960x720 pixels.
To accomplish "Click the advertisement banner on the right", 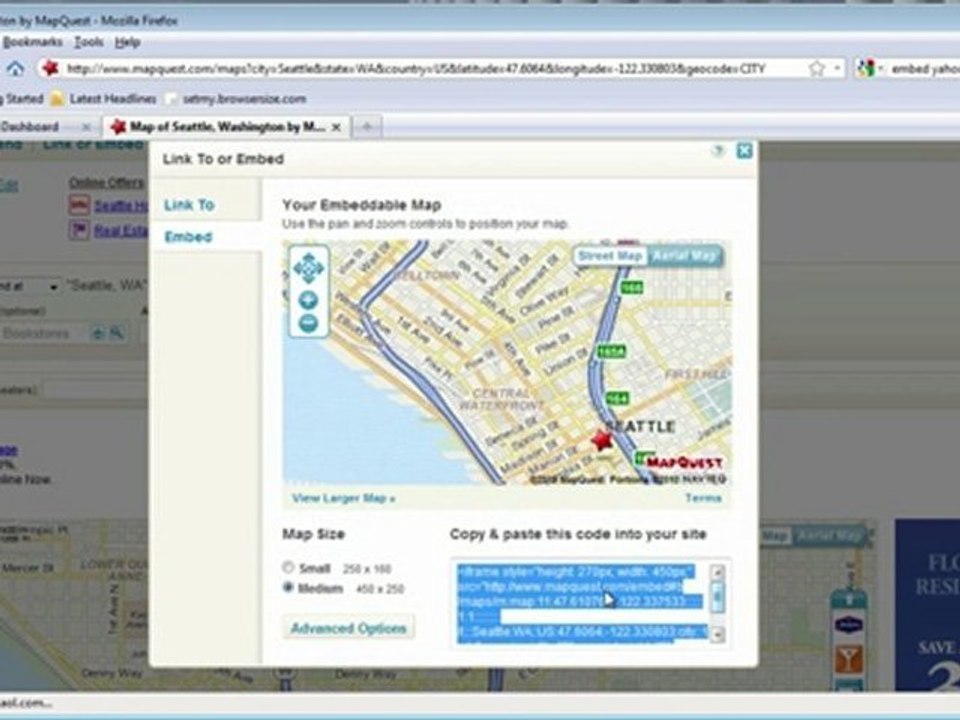I will pos(927,605).
